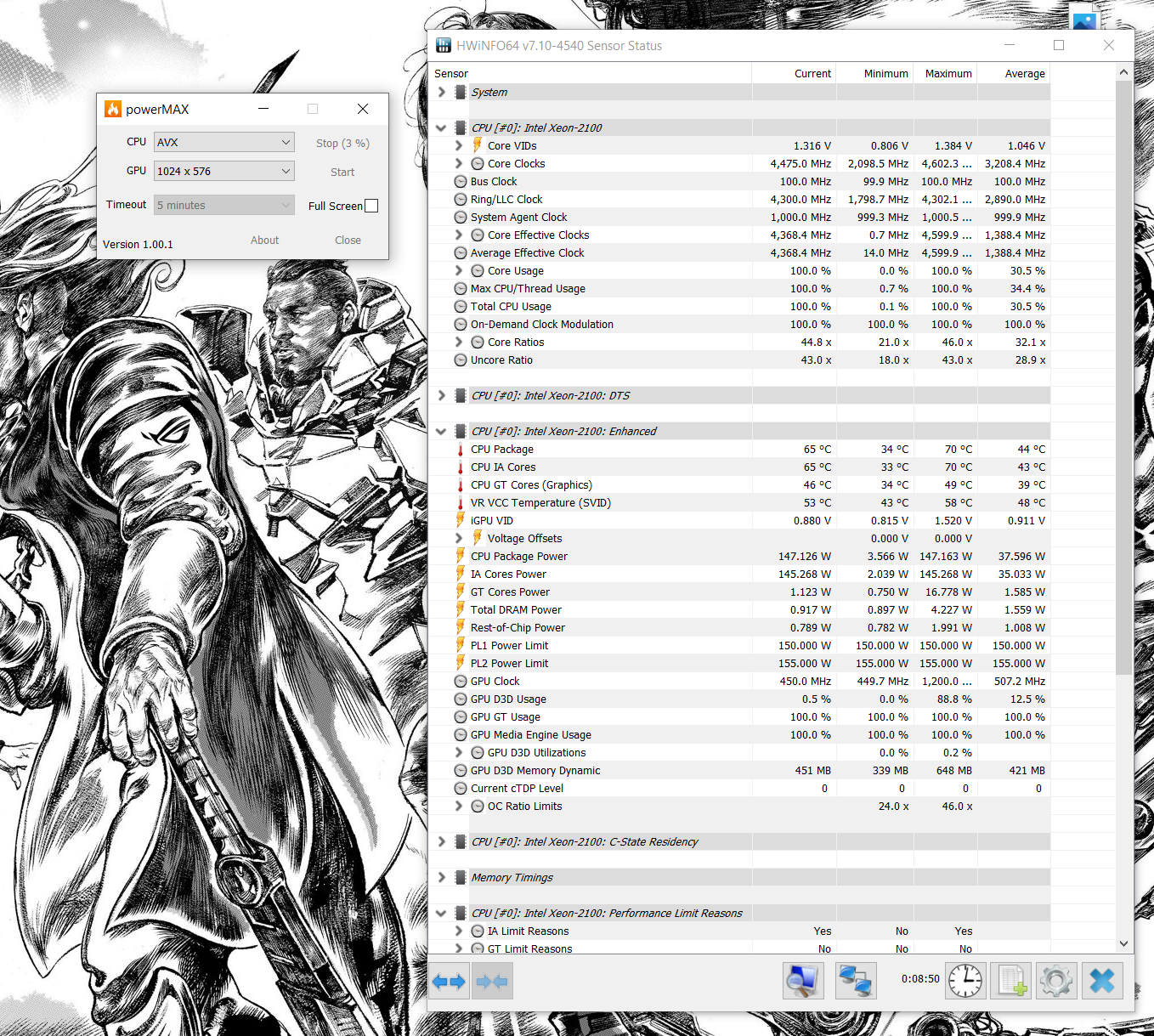Image resolution: width=1154 pixels, height=1036 pixels.
Task: Expand the Core Ratios row
Action: [459, 342]
